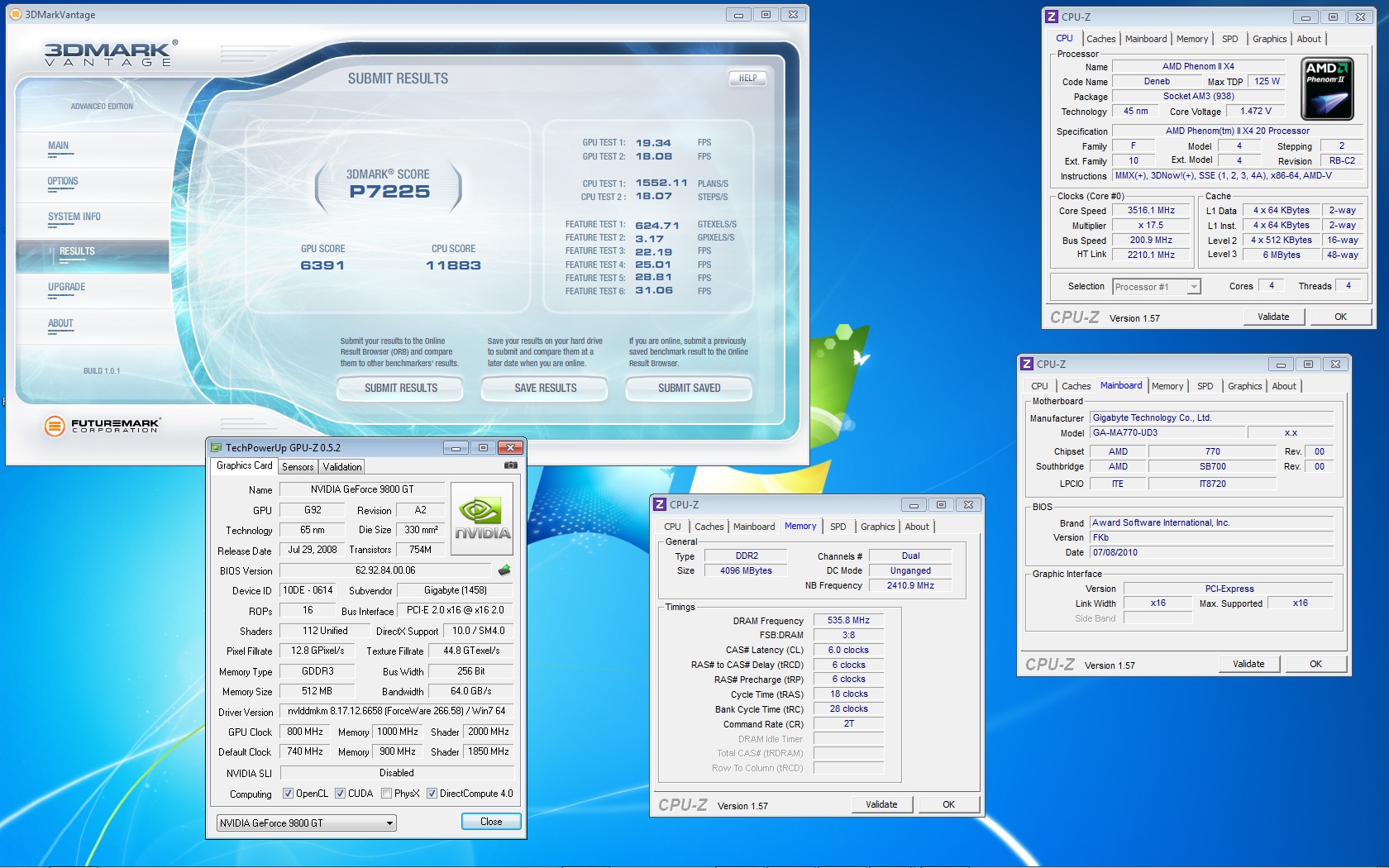The height and width of the screenshot is (868, 1389).
Task: Click the Core Speed value 3516.1 MHz
Action: click(x=1151, y=211)
